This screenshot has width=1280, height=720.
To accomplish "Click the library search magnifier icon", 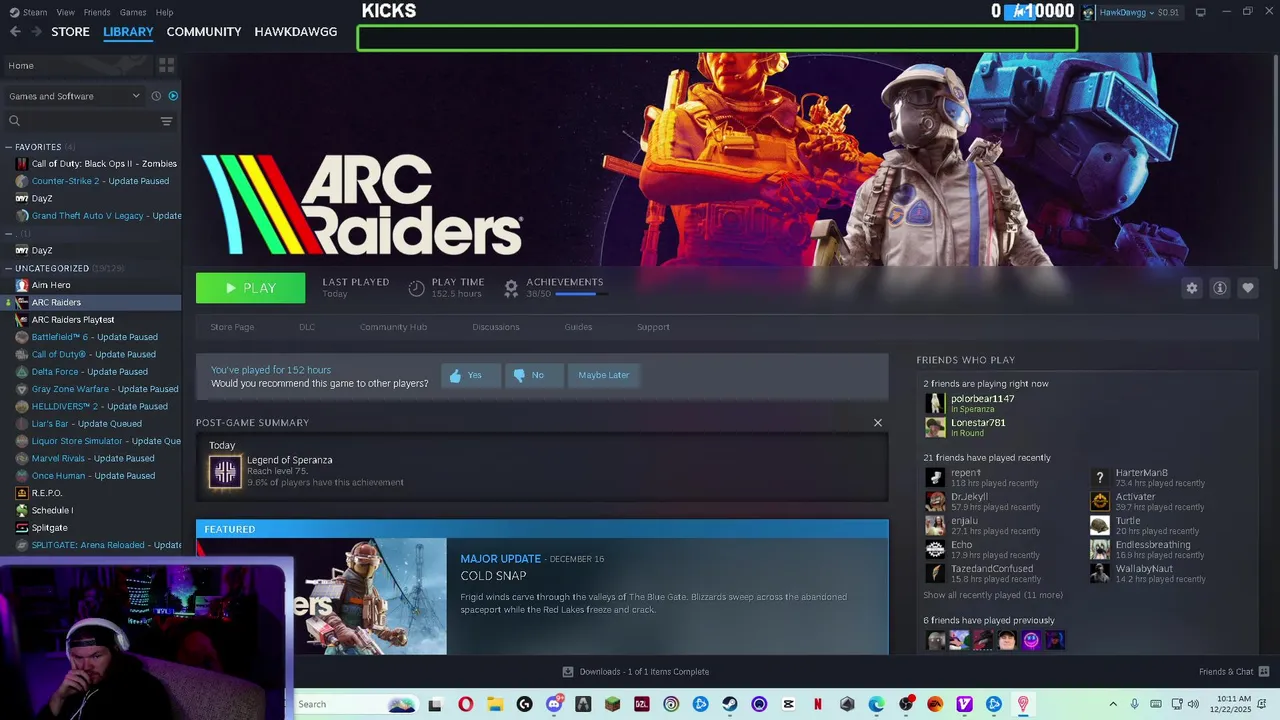I will (14, 121).
